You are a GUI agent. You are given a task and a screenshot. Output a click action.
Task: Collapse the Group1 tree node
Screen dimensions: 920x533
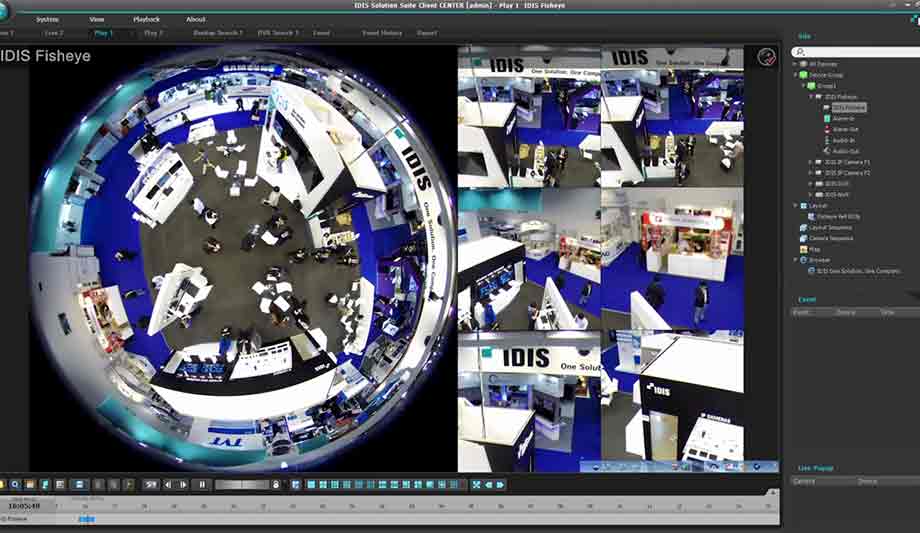[x=803, y=86]
